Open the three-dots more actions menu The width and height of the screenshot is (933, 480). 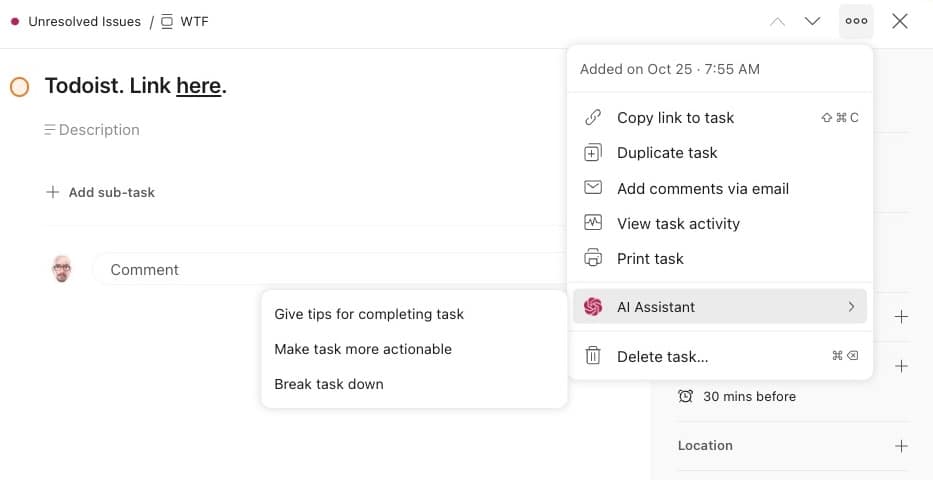coord(856,21)
